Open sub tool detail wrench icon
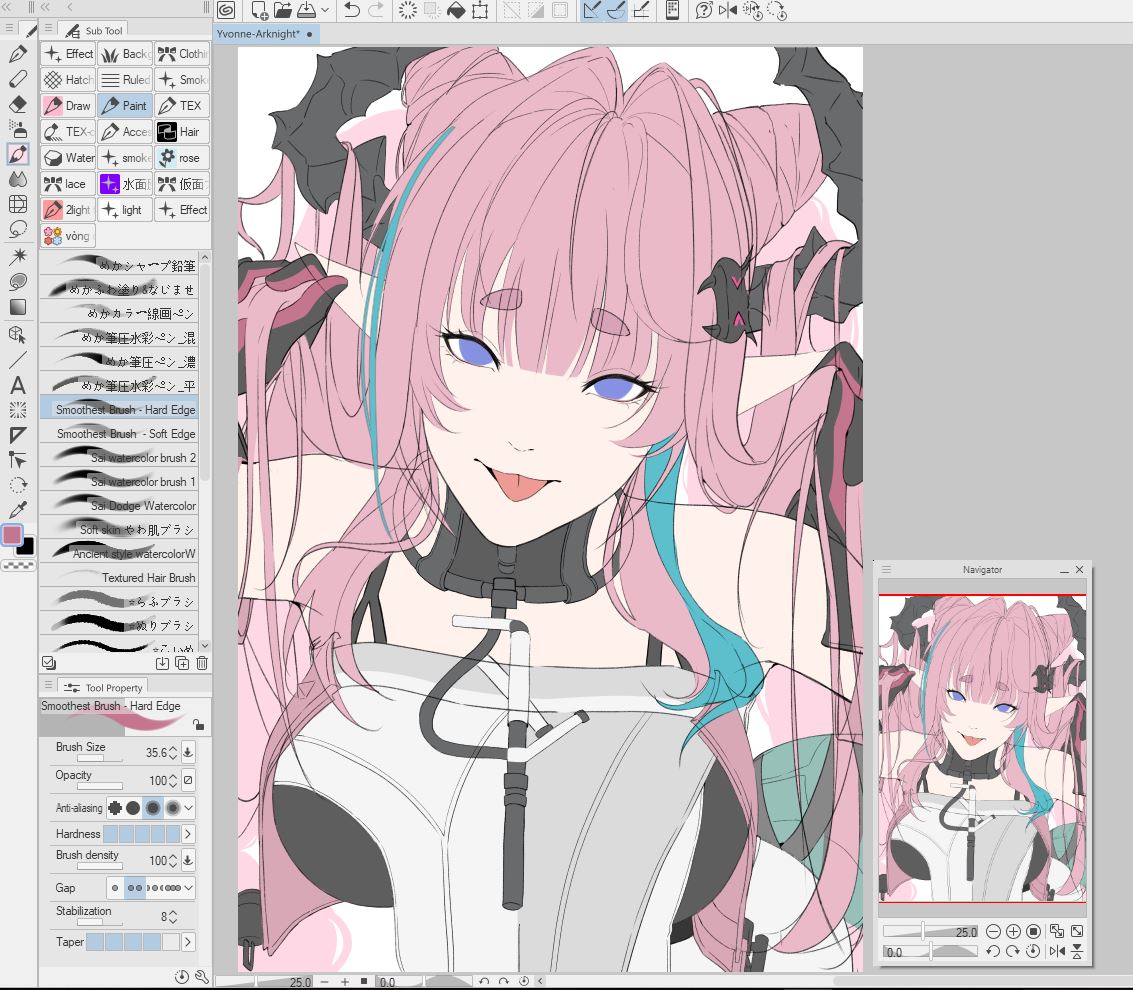 [202, 977]
